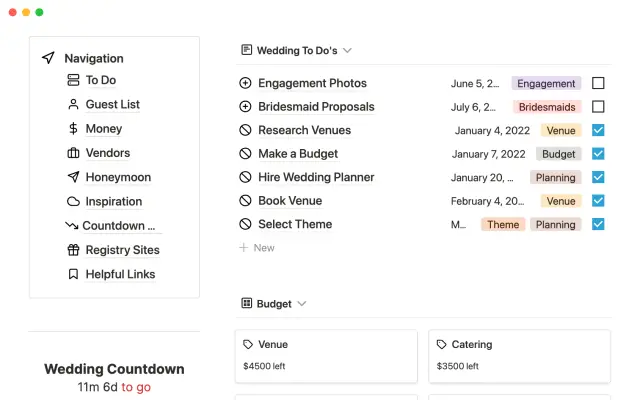Check the Bridesmaid Proposals checkbox
The width and height of the screenshot is (640, 400).
(598, 107)
